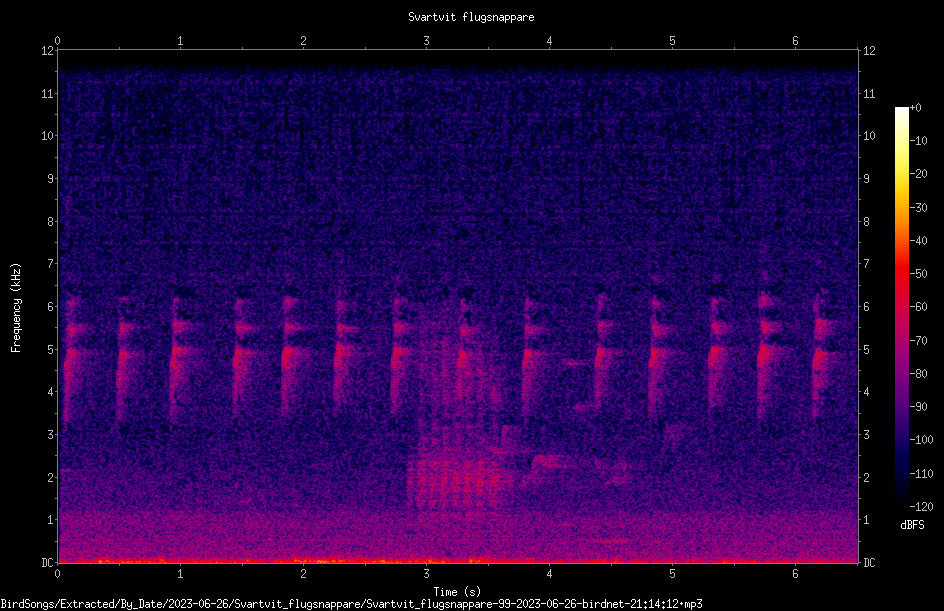The height and width of the screenshot is (611, 944).
Task: Click the '-90' colorbar label
Action: pyautogui.click(x=918, y=407)
